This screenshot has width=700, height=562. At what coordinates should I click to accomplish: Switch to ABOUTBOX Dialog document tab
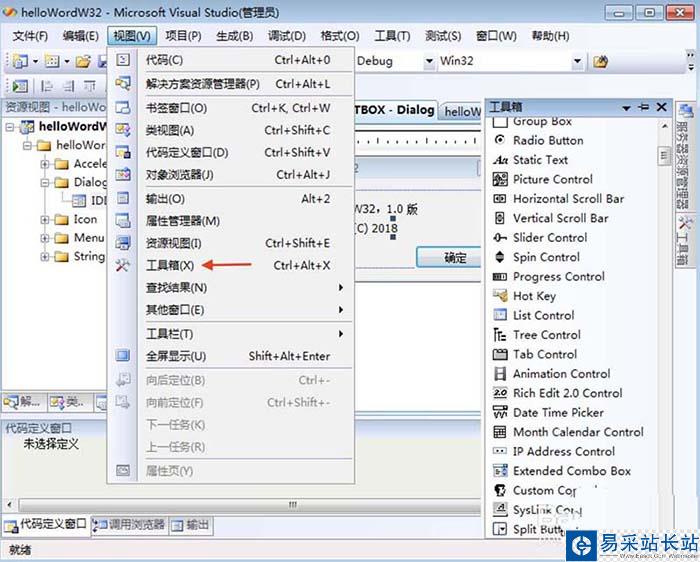coord(395,110)
